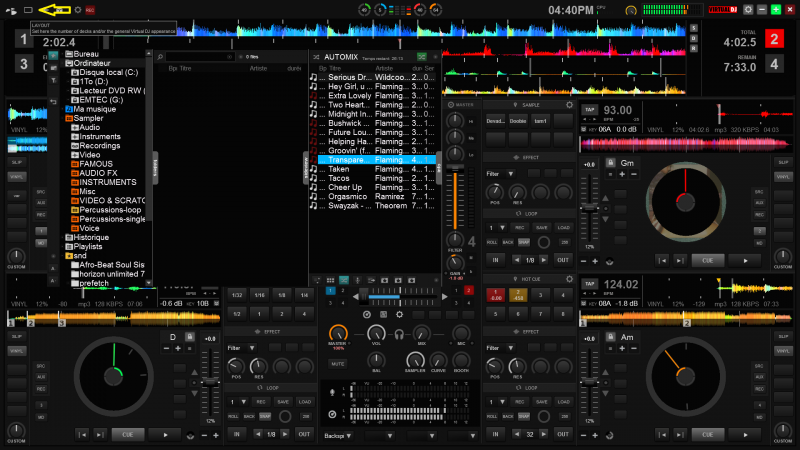This screenshot has height=450, width=800.
Task: Click the crossfader in the mixer
Action: (399, 296)
